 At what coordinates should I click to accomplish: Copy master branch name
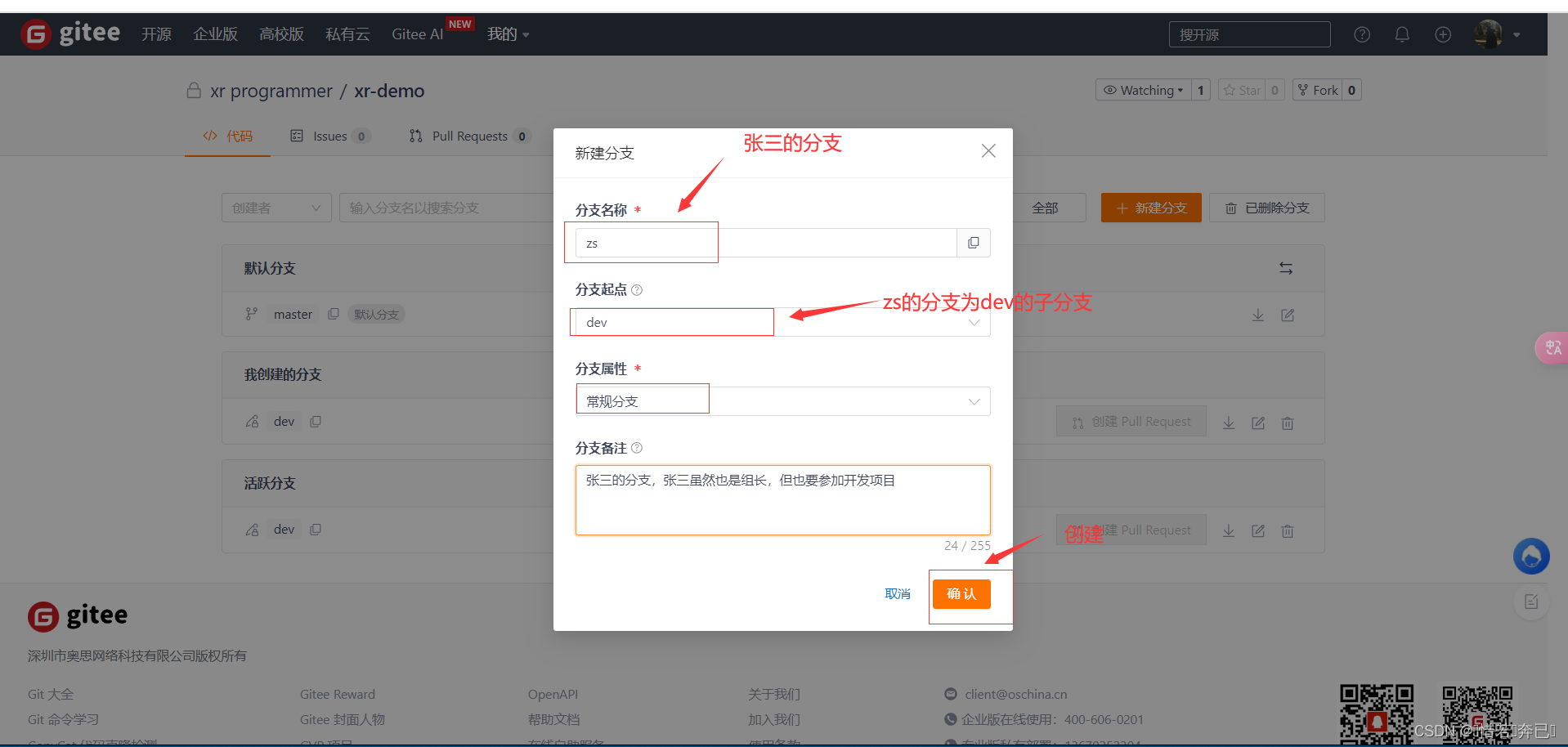point(334,314)
